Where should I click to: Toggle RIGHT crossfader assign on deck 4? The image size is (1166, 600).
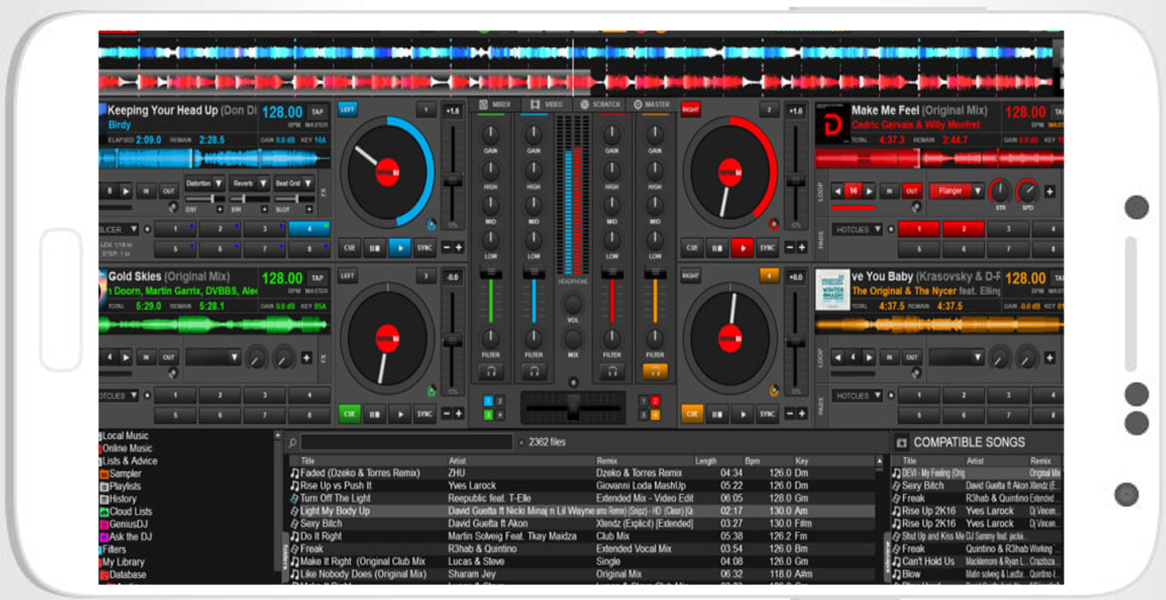click(691, 275)
